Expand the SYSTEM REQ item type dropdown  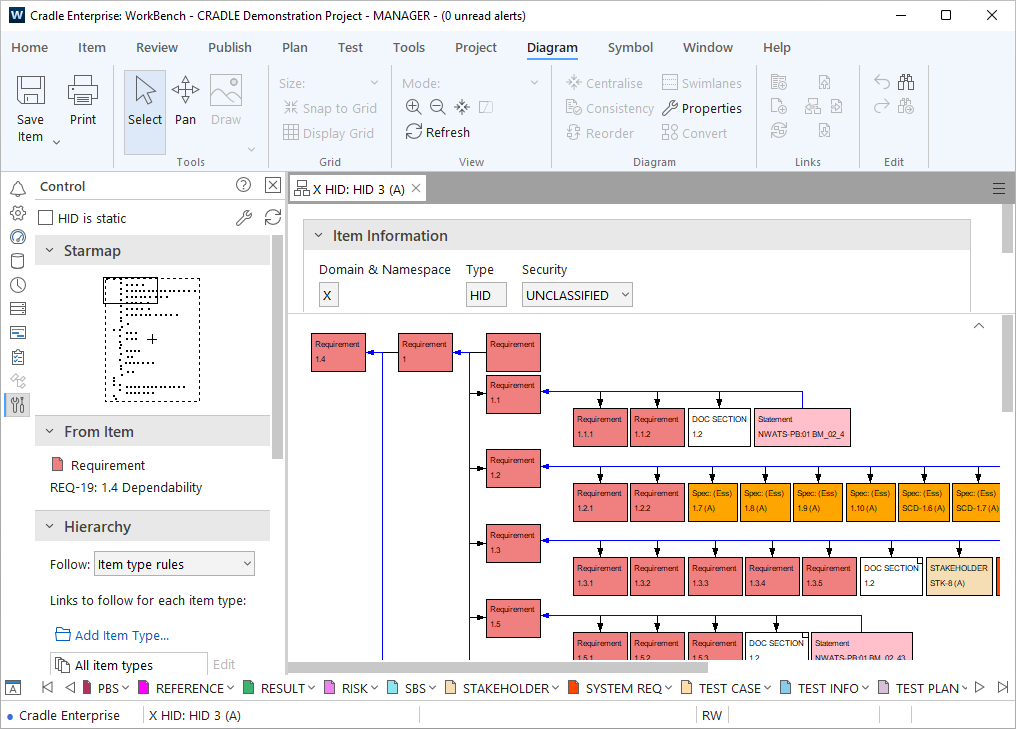tap(668, 688)
